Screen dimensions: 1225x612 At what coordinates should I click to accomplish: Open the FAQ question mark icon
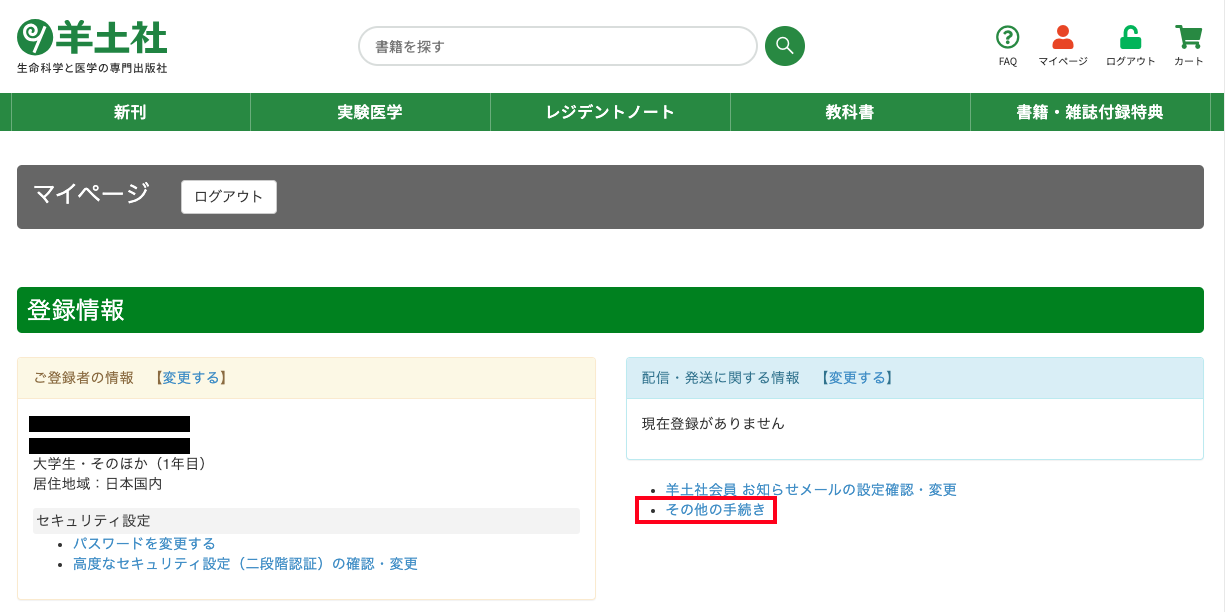(x=1007, y=38)
